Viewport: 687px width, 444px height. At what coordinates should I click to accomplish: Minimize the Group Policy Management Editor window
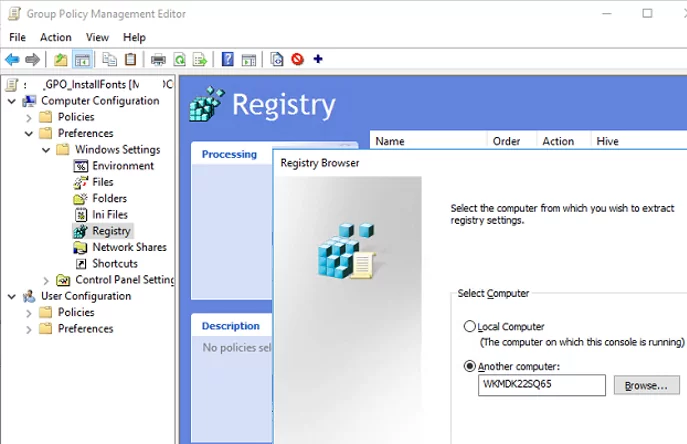607,14
